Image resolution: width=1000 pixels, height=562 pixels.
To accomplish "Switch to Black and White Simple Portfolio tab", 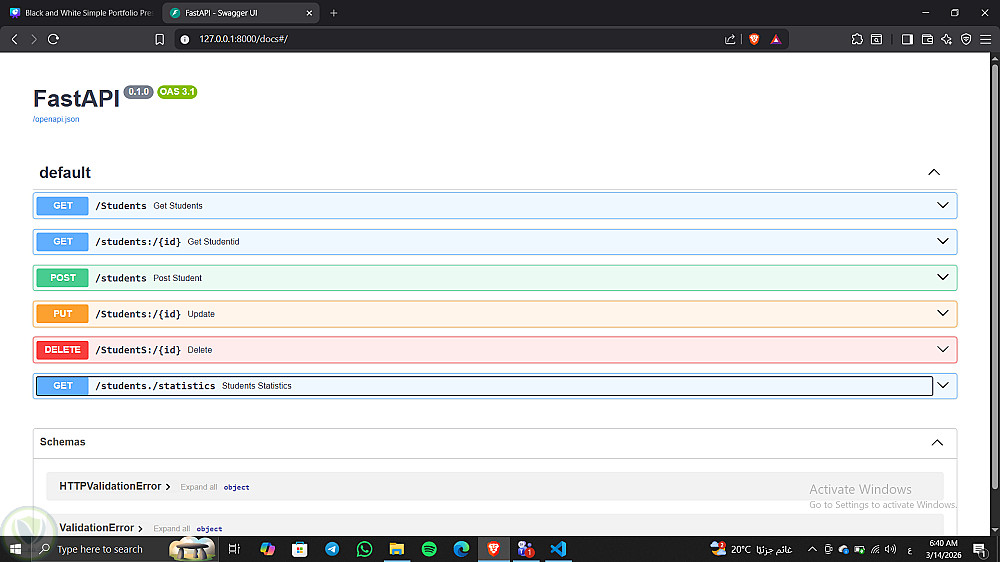I will (x=81, y=13).
